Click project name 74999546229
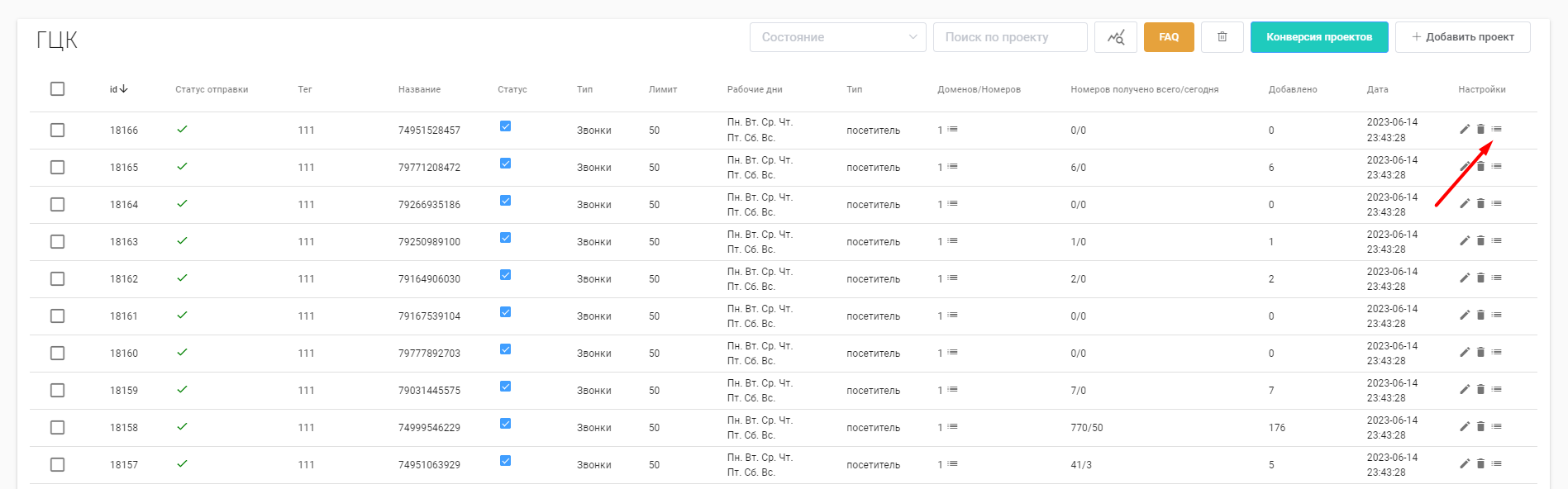This screenshot has height=489, width=1568. tap(429, 428)
